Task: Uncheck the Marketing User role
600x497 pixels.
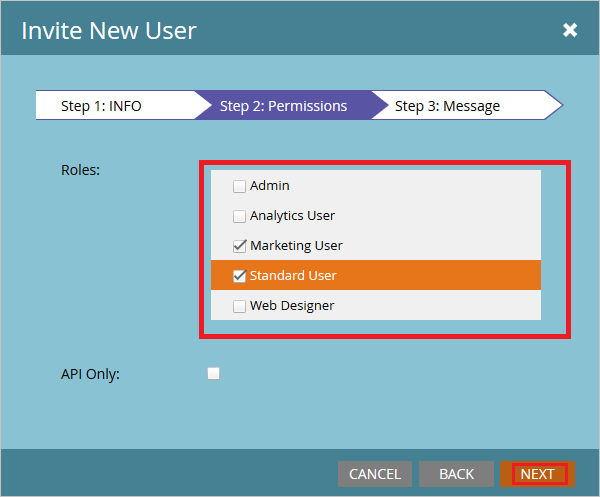Action: 239,246
